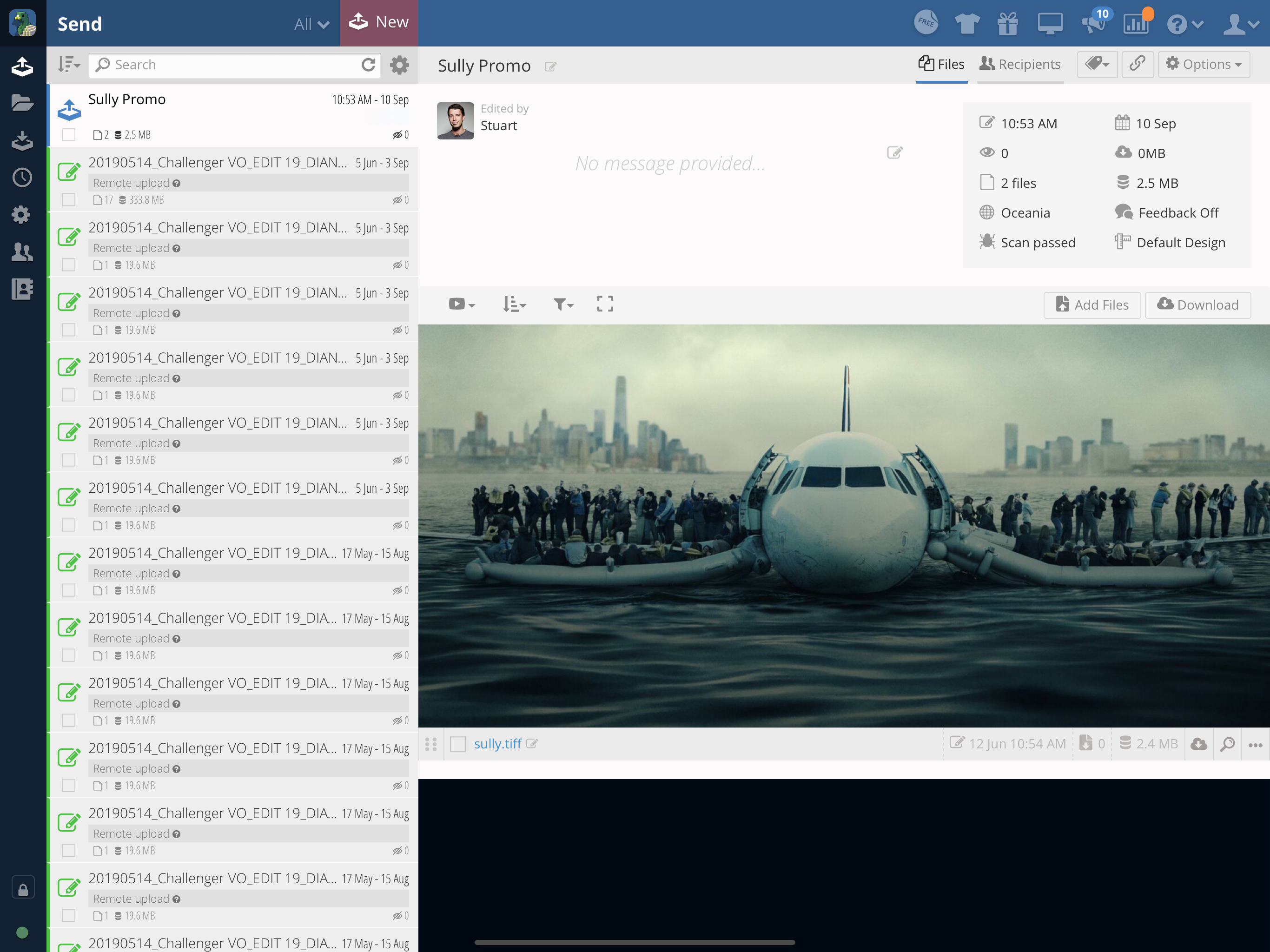
Task: Open the sidebar Settings gear
Action: 21,215
